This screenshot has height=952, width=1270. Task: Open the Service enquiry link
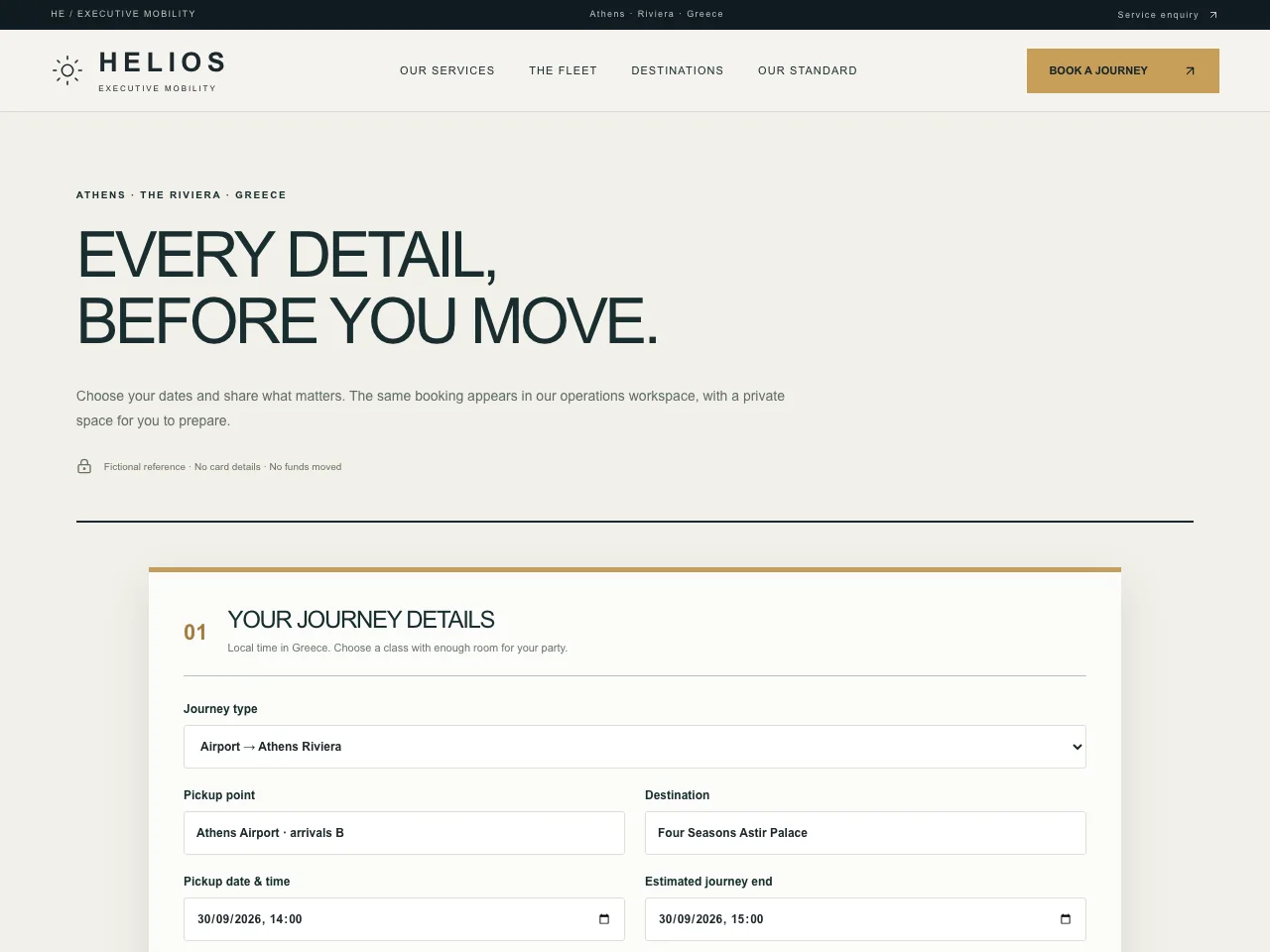[1168, 15]
